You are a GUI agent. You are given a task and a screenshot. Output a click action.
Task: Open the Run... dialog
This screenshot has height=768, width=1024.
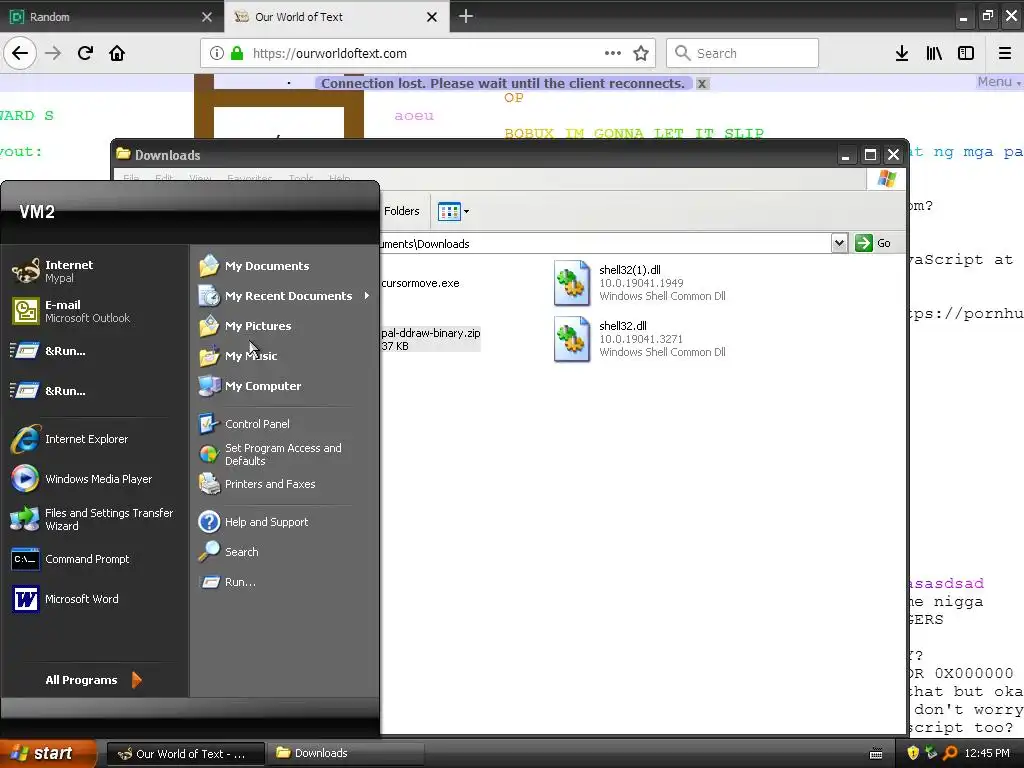[x=285, y=582]
